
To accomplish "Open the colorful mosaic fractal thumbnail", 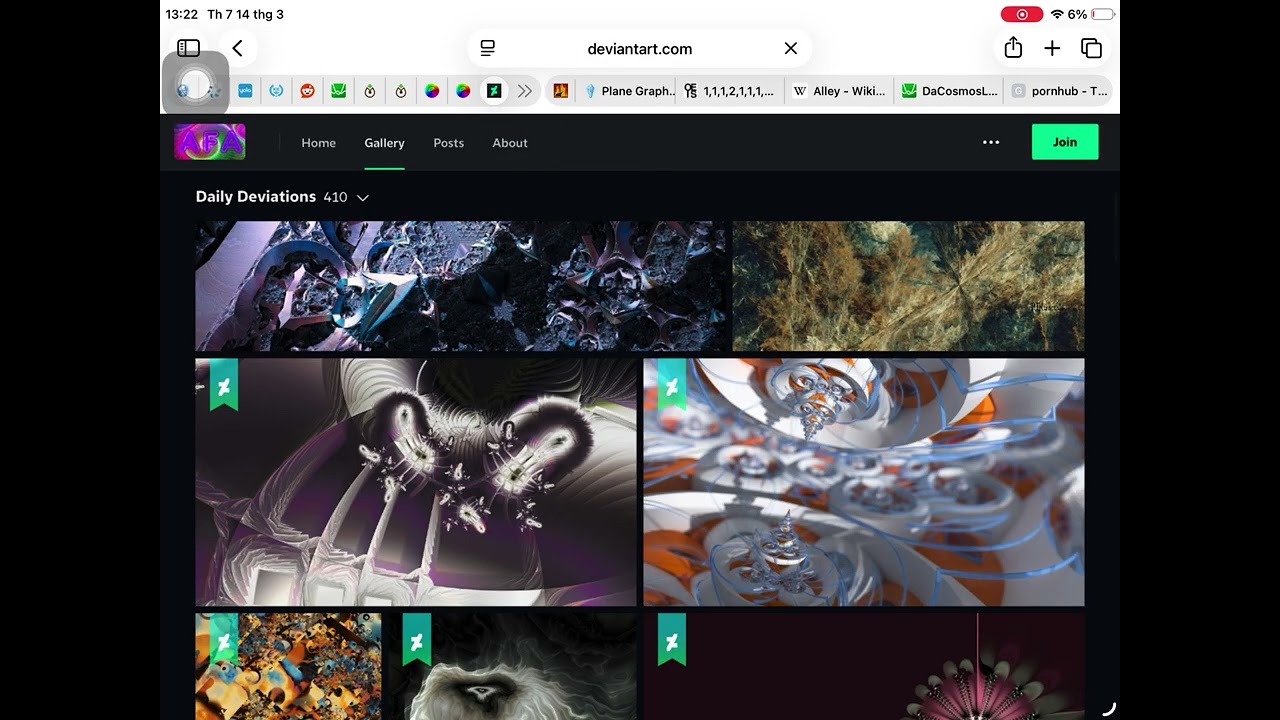I will [x=289, y=666].
